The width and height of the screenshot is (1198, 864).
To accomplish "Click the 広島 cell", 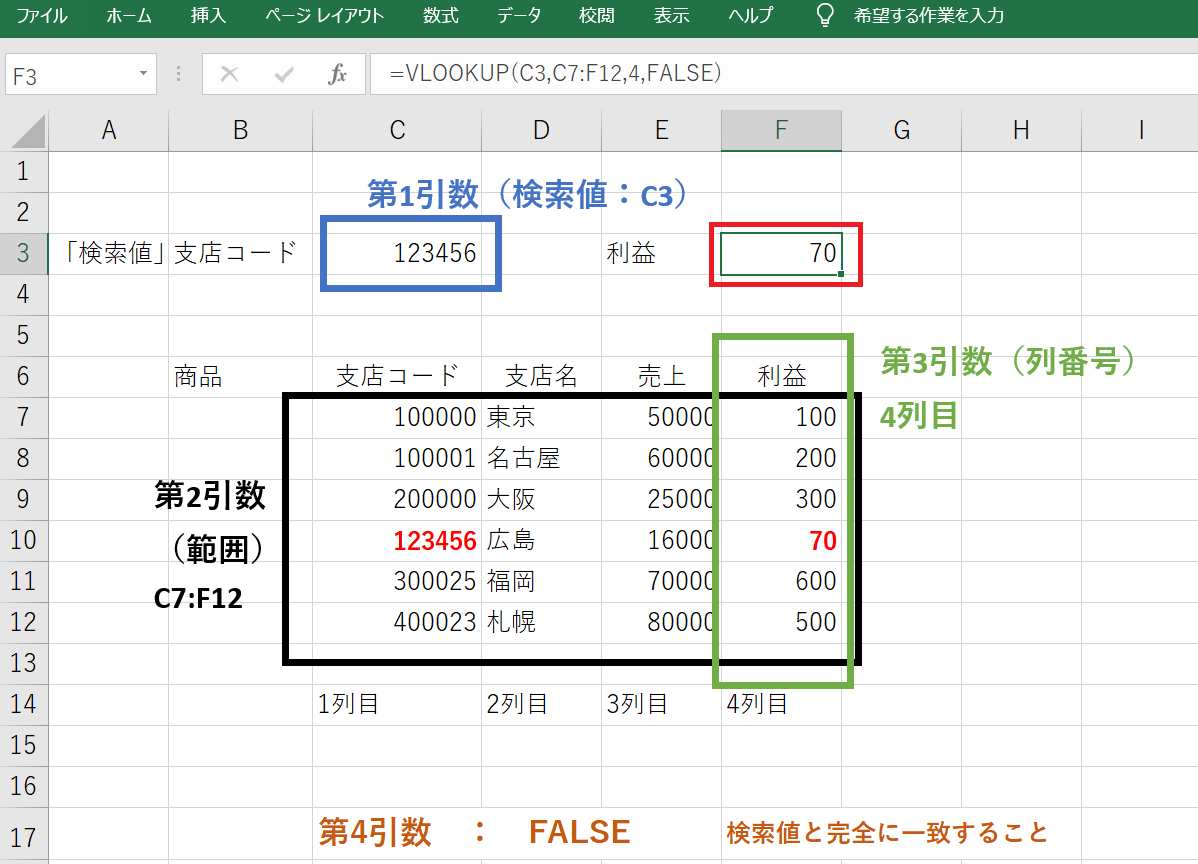I will [x=542, y=540].
